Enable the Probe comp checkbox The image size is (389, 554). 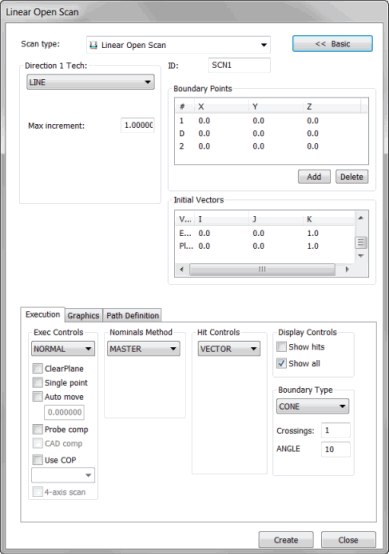point(37,429)
